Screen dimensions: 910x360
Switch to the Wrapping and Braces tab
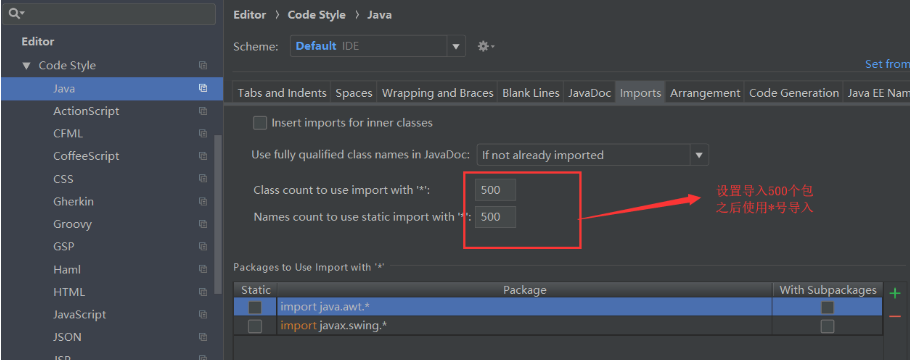point(438,93)
